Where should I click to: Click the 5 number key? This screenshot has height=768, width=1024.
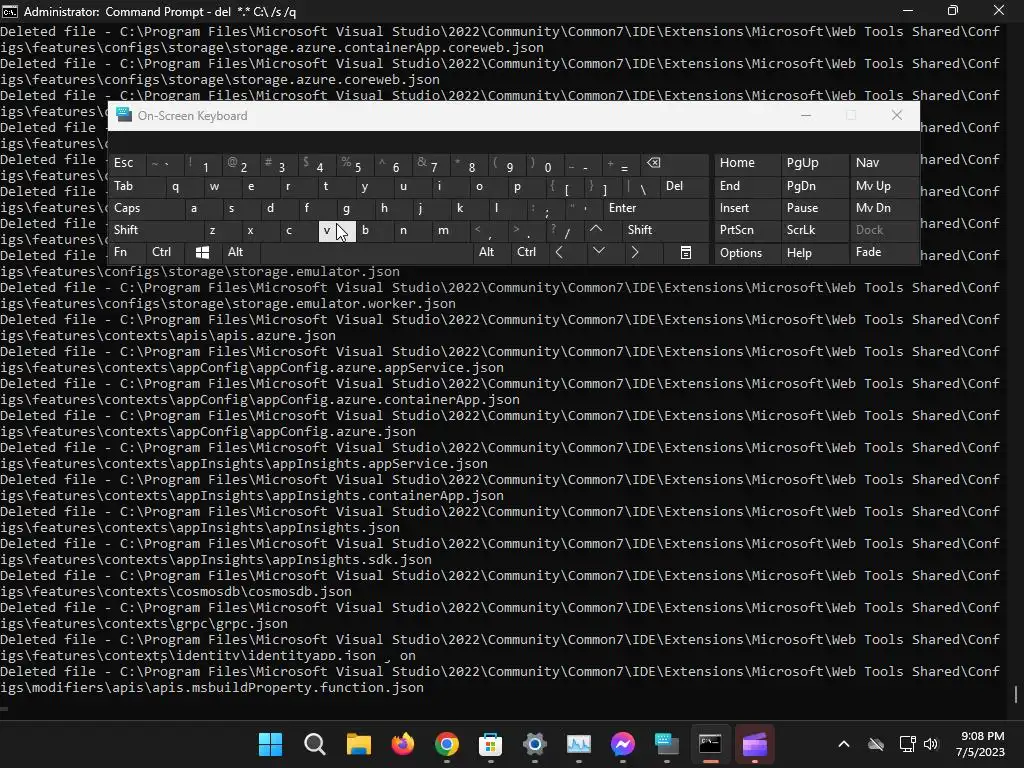tap(354, 163)
